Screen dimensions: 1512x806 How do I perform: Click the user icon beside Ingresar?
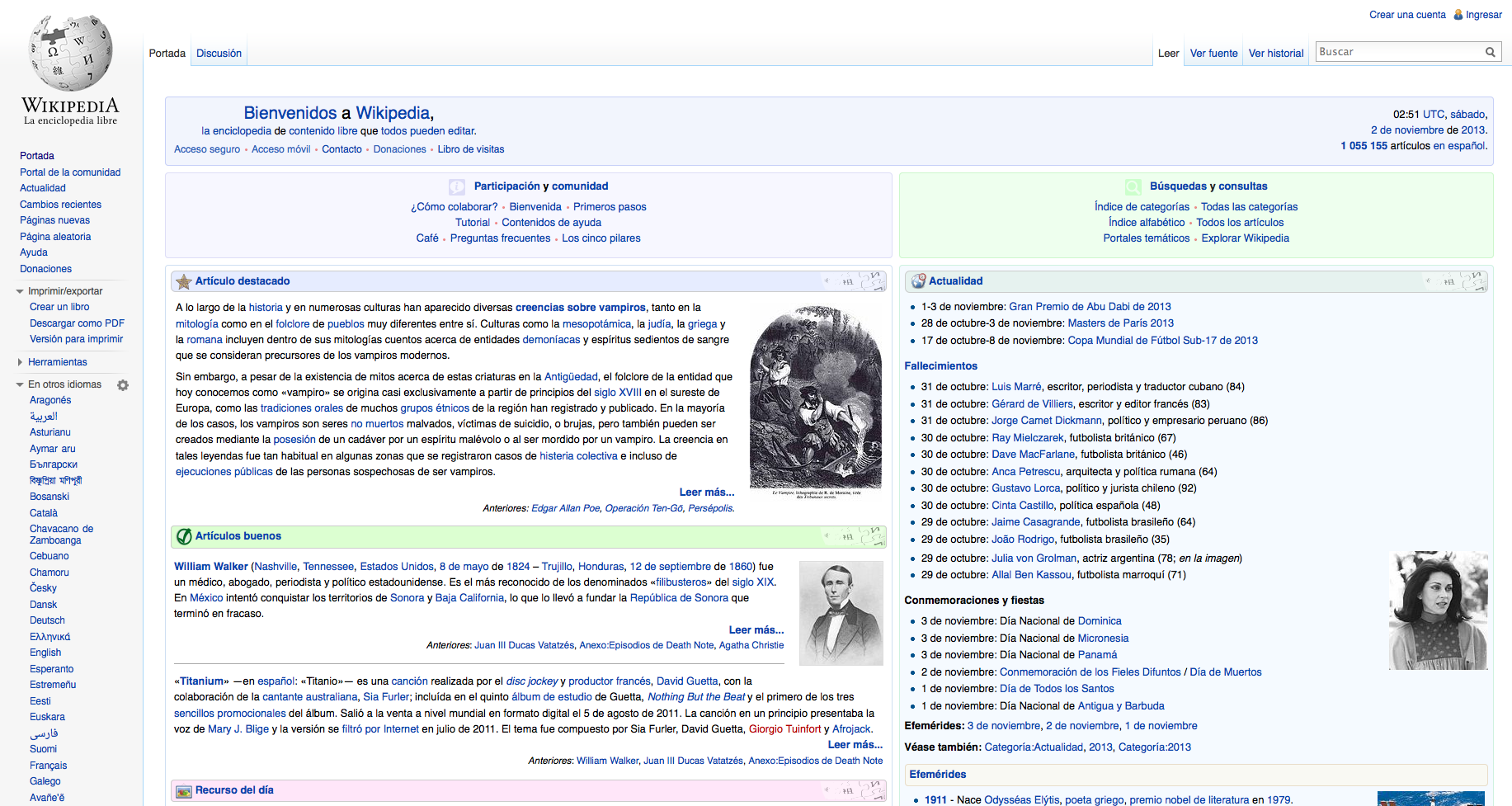pyautogui.click(x=1458, y=15)
